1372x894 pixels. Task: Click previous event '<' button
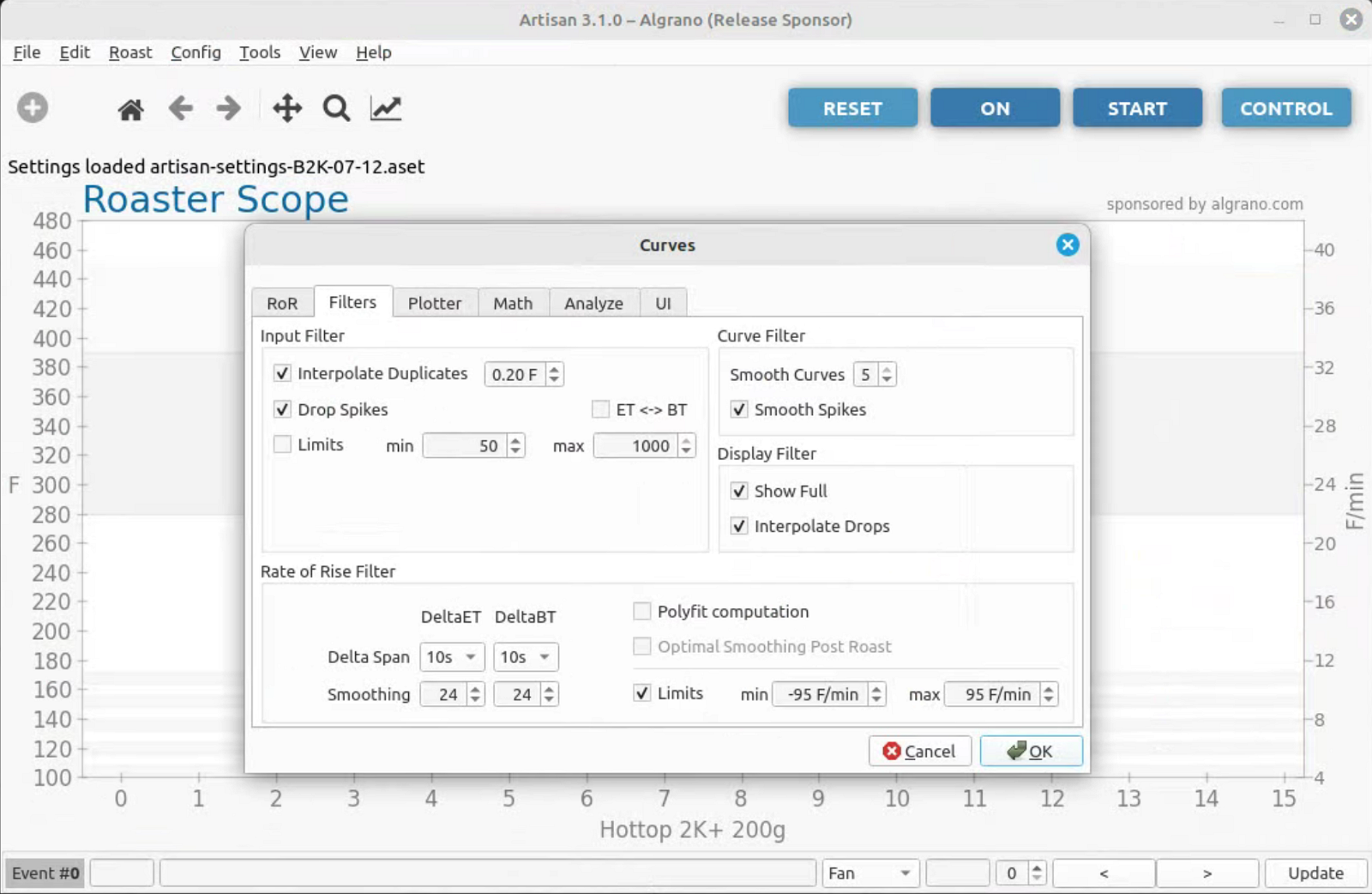pyautogui.click(x=1104, y=873)
